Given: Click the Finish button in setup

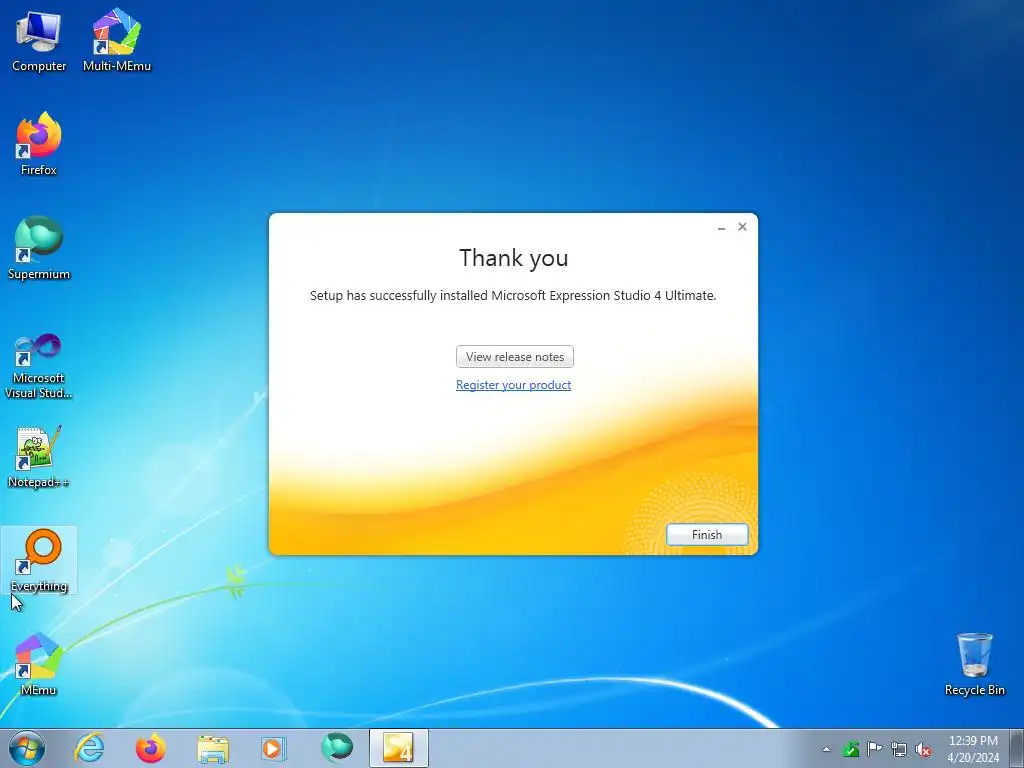Looking at the screenshot, I should [707, 535].
